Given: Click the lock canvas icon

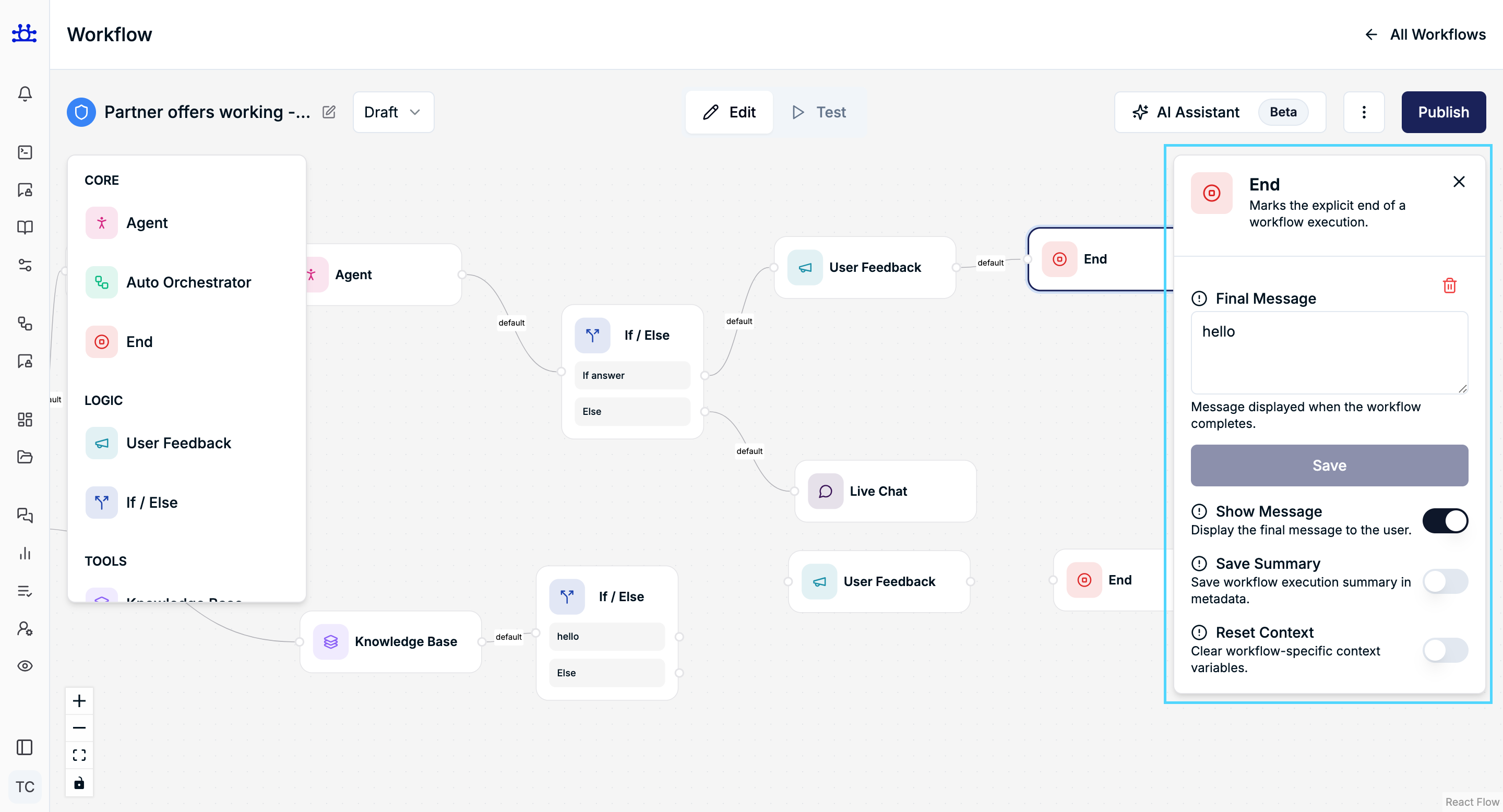Looking at the screenshot, I should [x=79, y=783].
